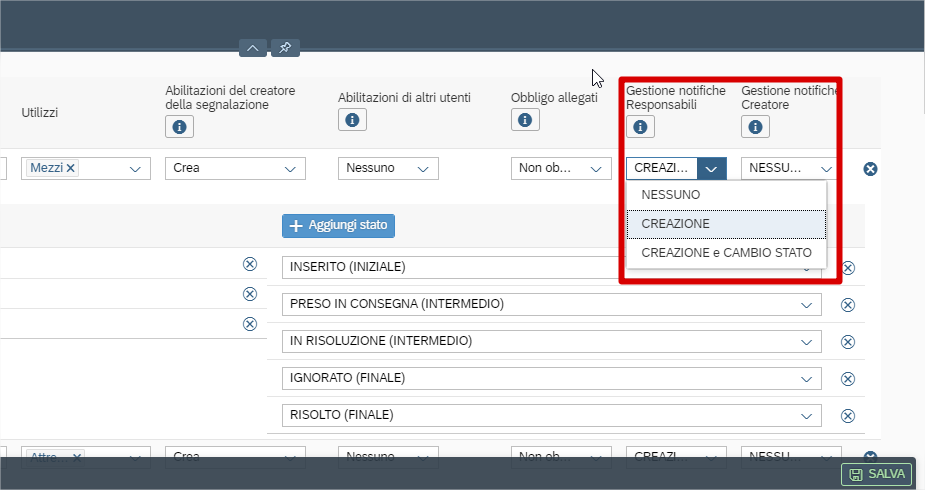Image resolution: width=925 pixels, height=490 pixels.
Task: Click the third circled X in left list
Action: point(250,324)
